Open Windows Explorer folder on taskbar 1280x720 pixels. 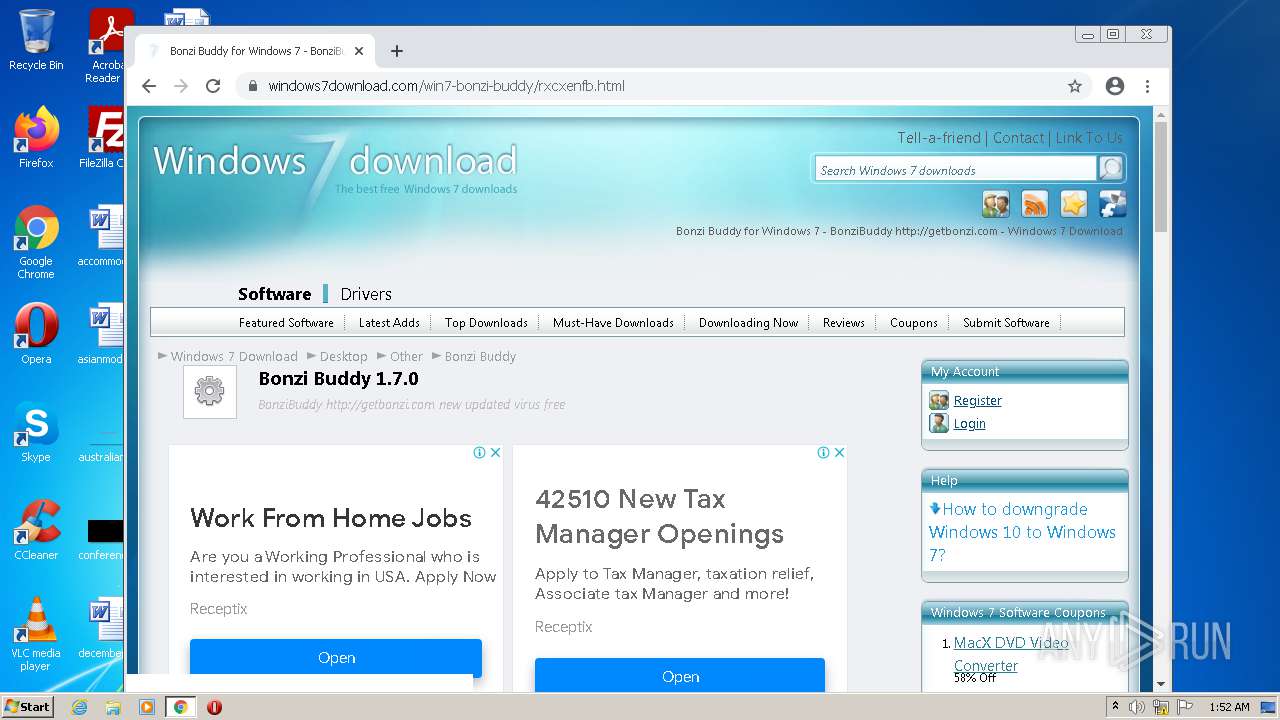[x=113, y=707]
